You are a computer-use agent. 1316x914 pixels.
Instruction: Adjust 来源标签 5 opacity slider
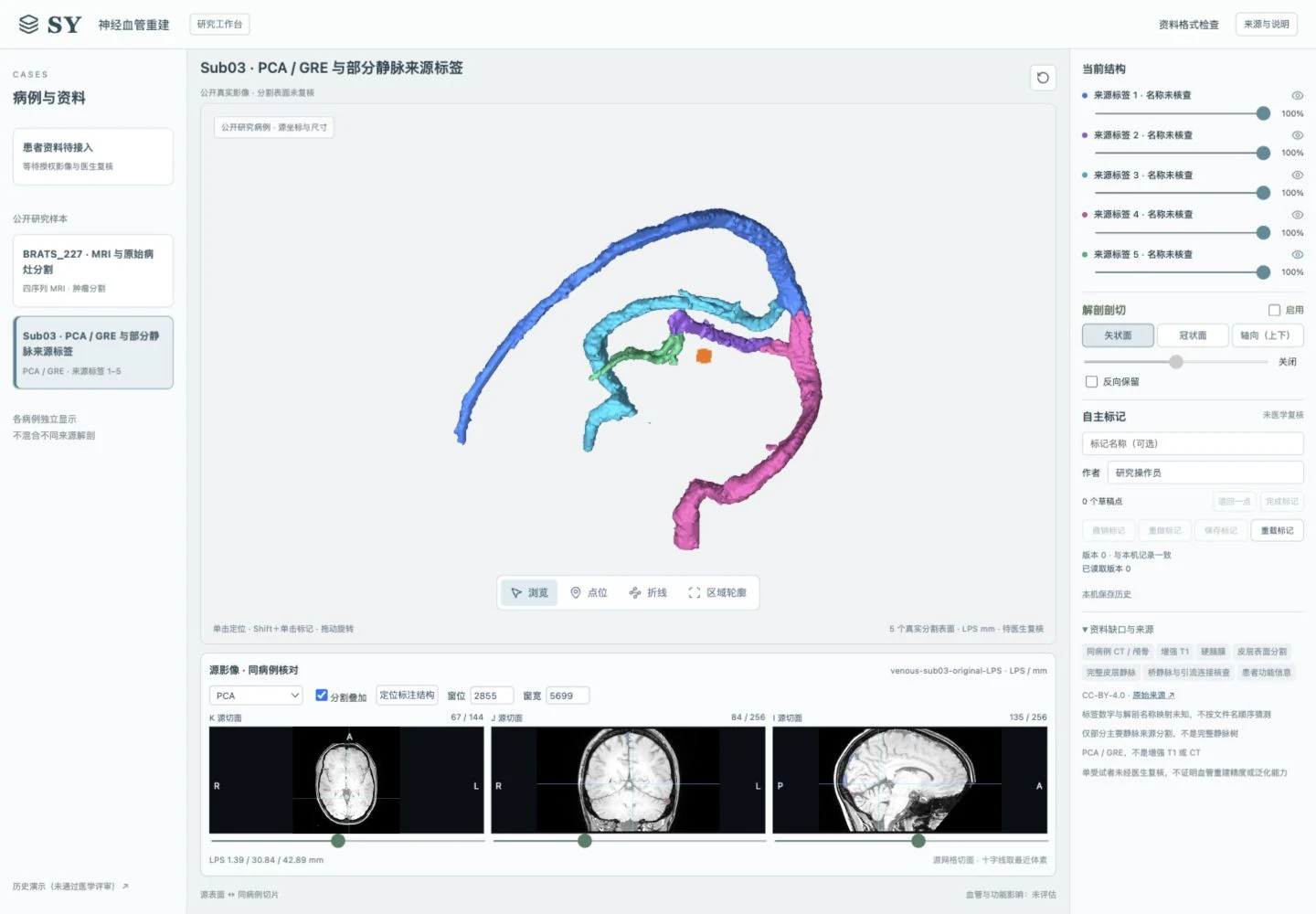1263,272
